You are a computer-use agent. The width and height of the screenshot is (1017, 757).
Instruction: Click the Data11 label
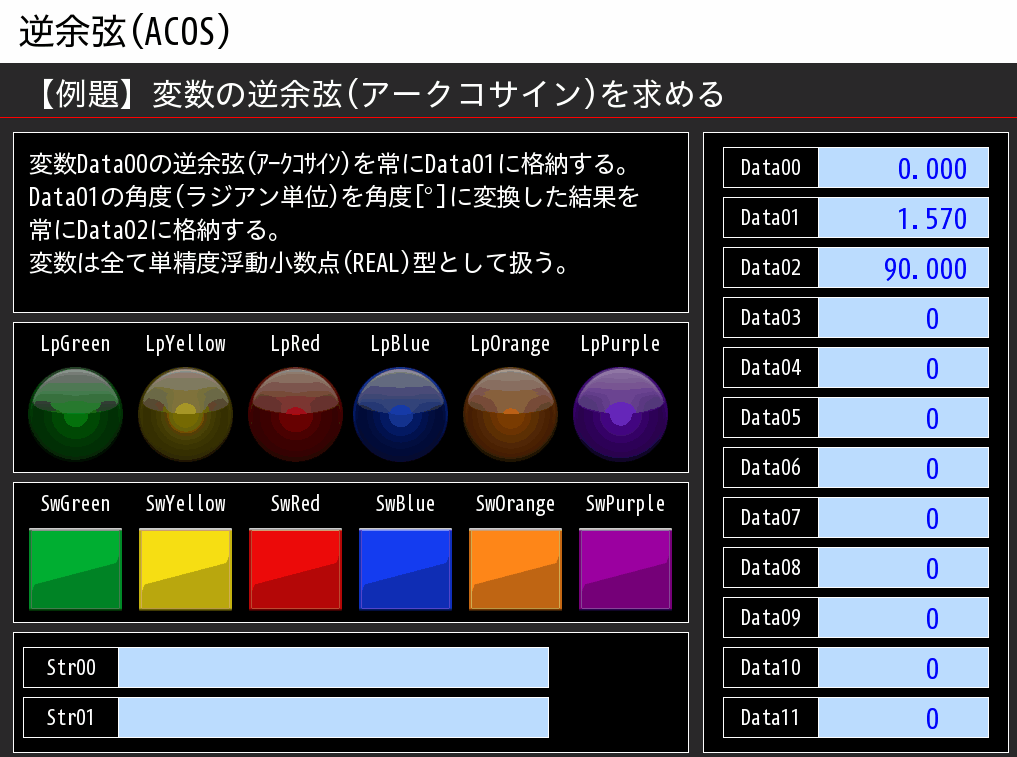click(771, 717)
